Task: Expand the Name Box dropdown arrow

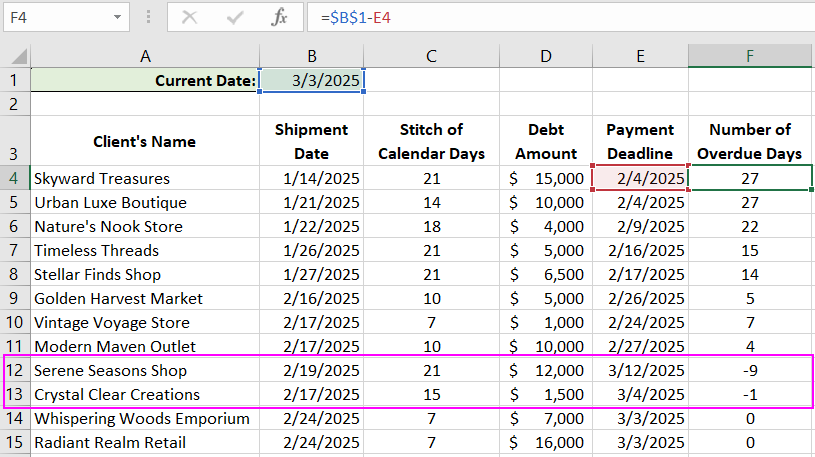Action: (118, 17)
